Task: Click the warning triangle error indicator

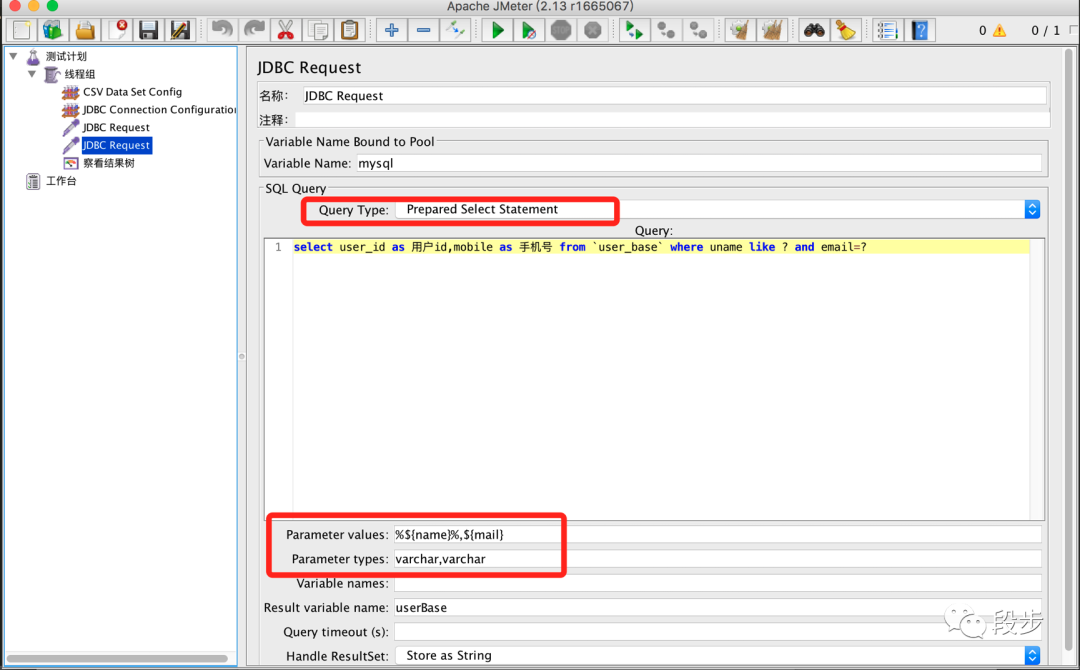Action: point(999,31)
